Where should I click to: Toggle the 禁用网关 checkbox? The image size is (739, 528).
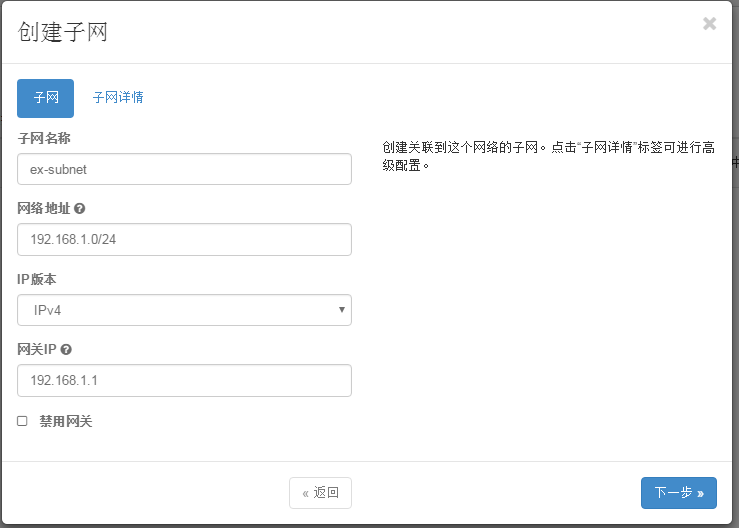[22, 421]
